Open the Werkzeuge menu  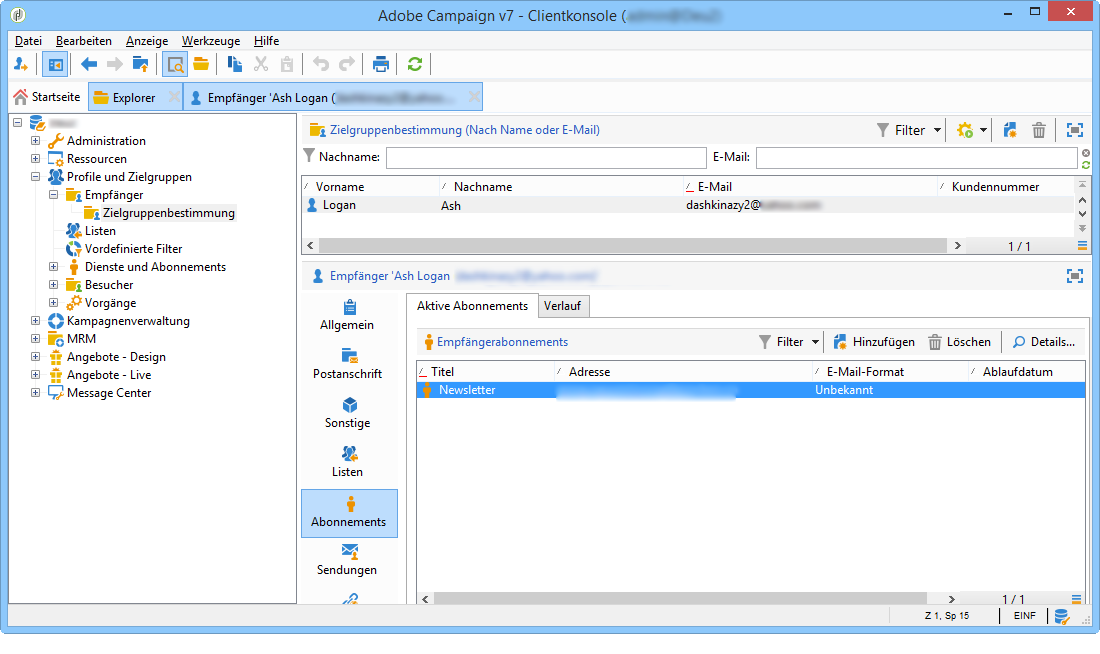[x=210, y=41]
